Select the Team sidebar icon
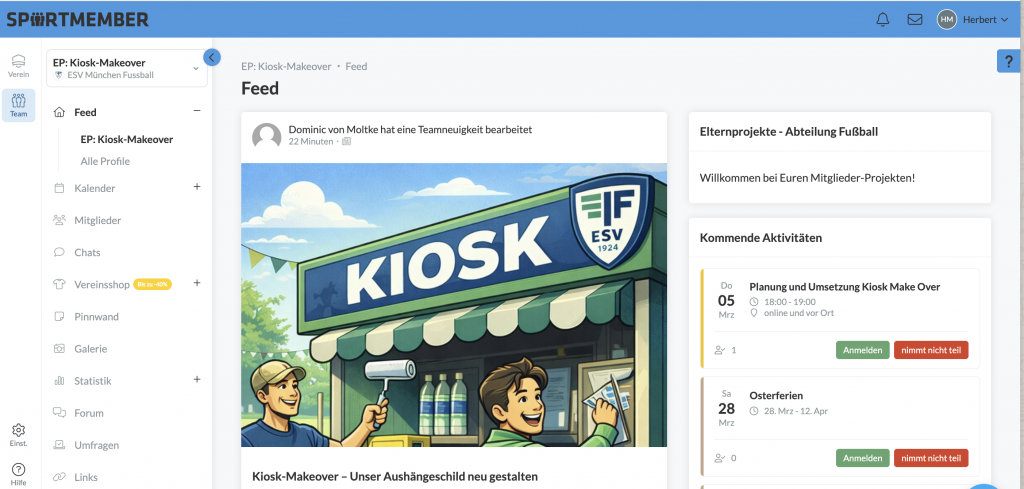 [x=19, y=105]
